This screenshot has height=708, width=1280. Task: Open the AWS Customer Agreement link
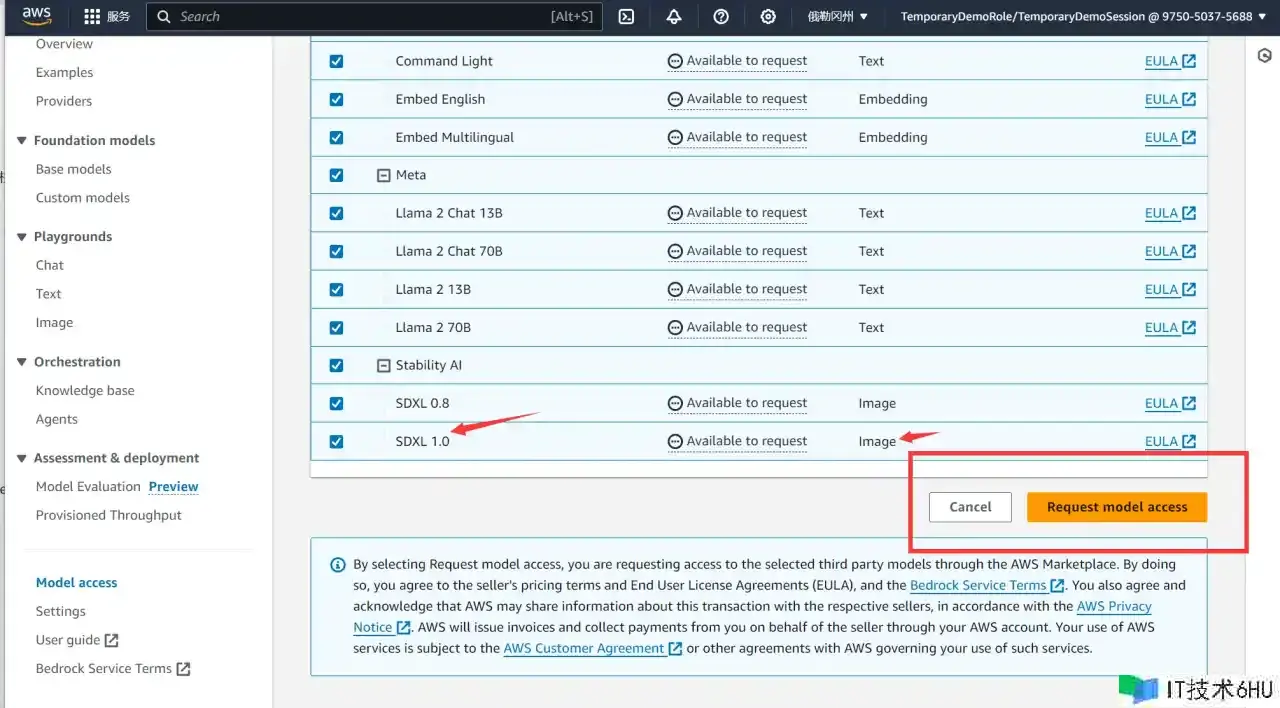[584, 648]
